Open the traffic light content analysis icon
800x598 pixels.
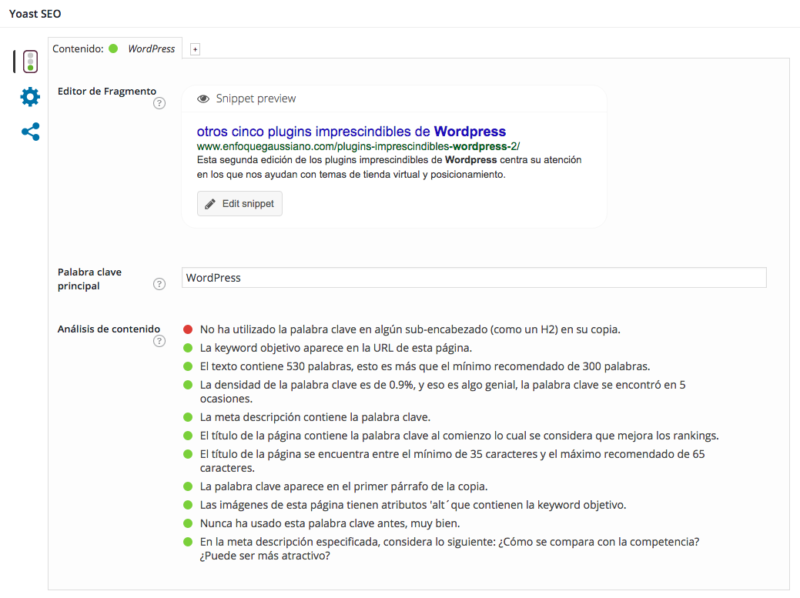31,61
